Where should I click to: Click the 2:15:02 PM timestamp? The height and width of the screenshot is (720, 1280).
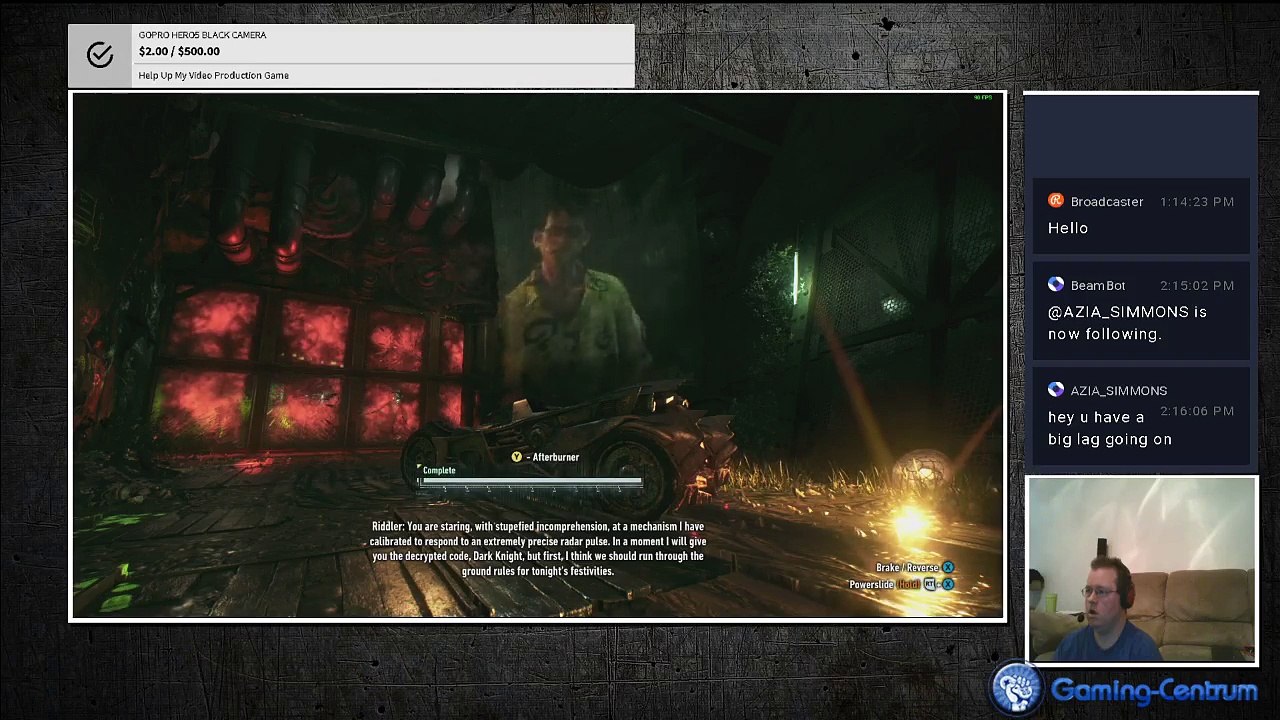point(1197,286)
